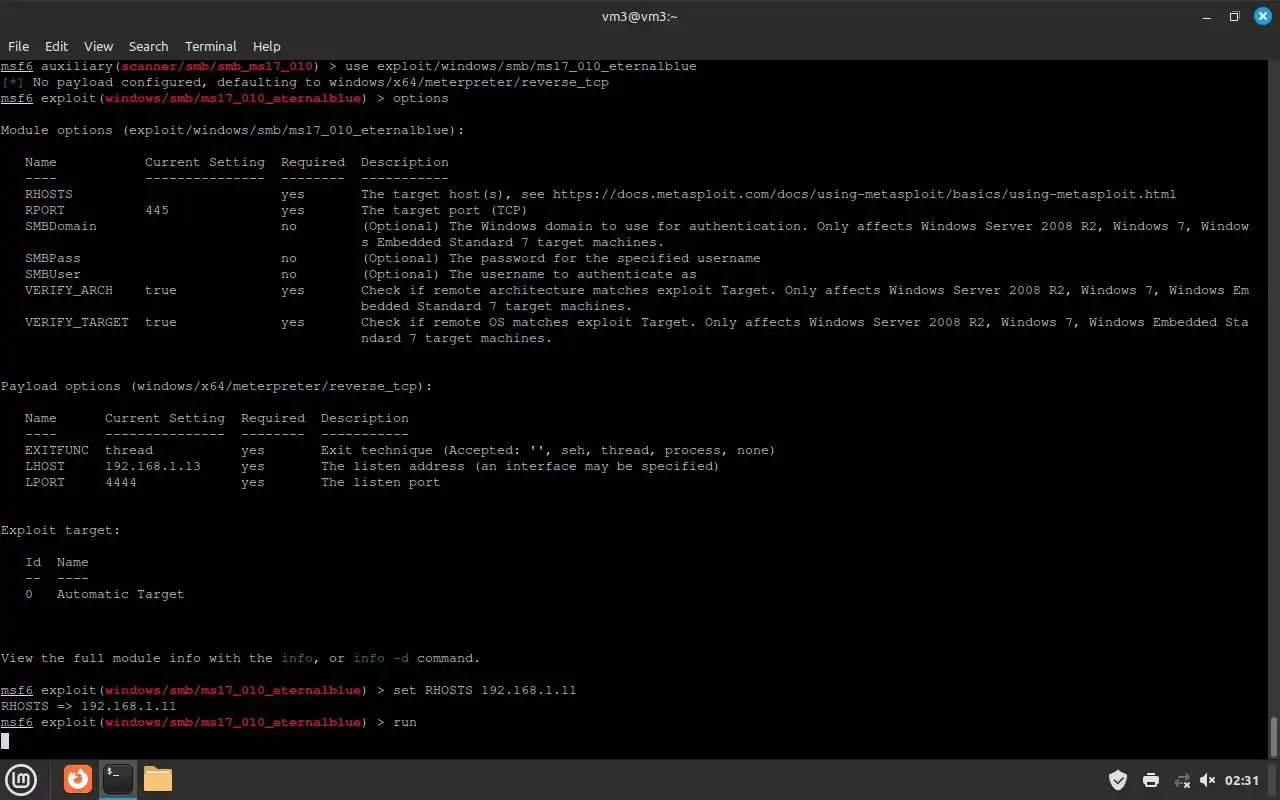Maximize the terminal window
The width and height of the screenshot is (1280, 800).
(x=1234, y=16)
